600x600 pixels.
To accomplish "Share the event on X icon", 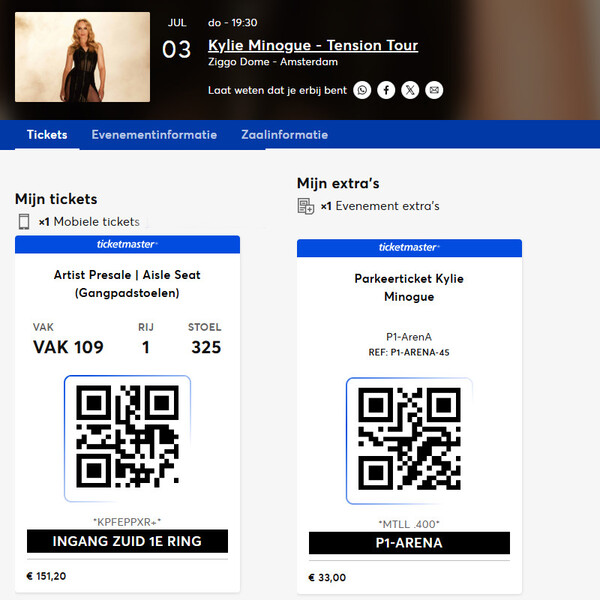I will (x=410, y=90).
